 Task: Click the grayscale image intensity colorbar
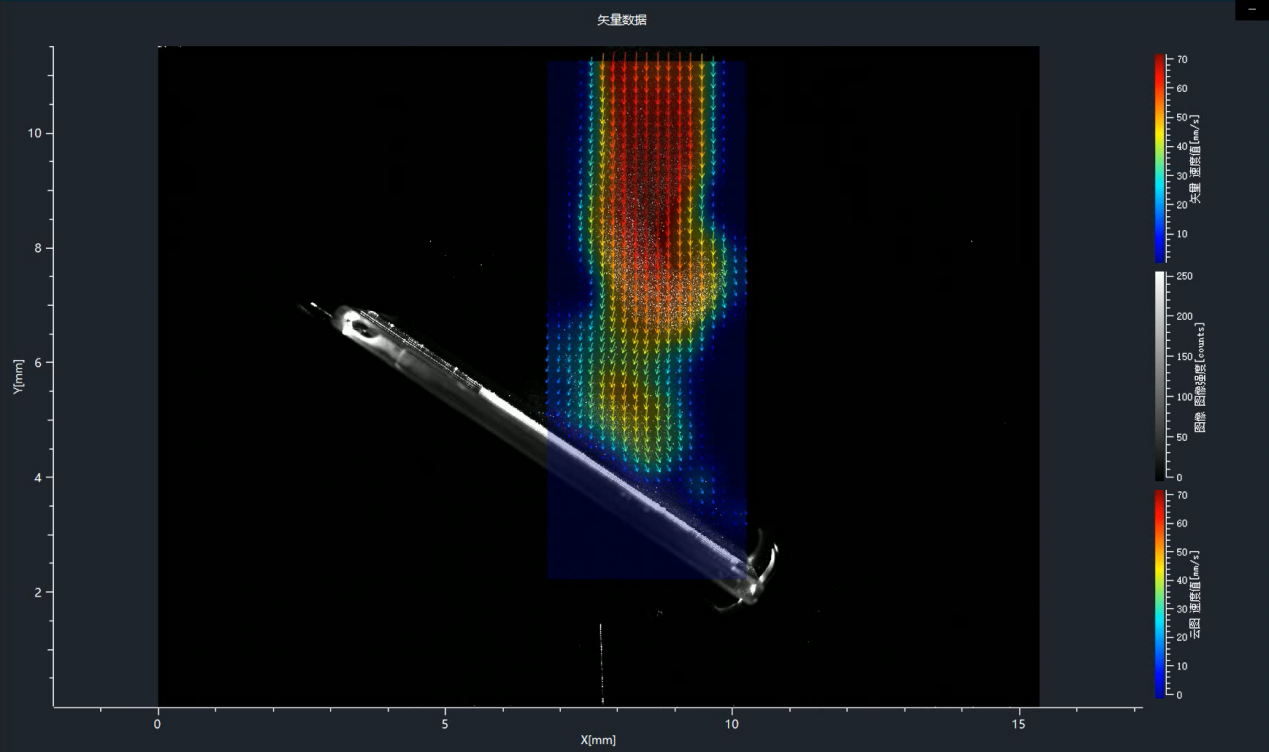click(1159, 375)
